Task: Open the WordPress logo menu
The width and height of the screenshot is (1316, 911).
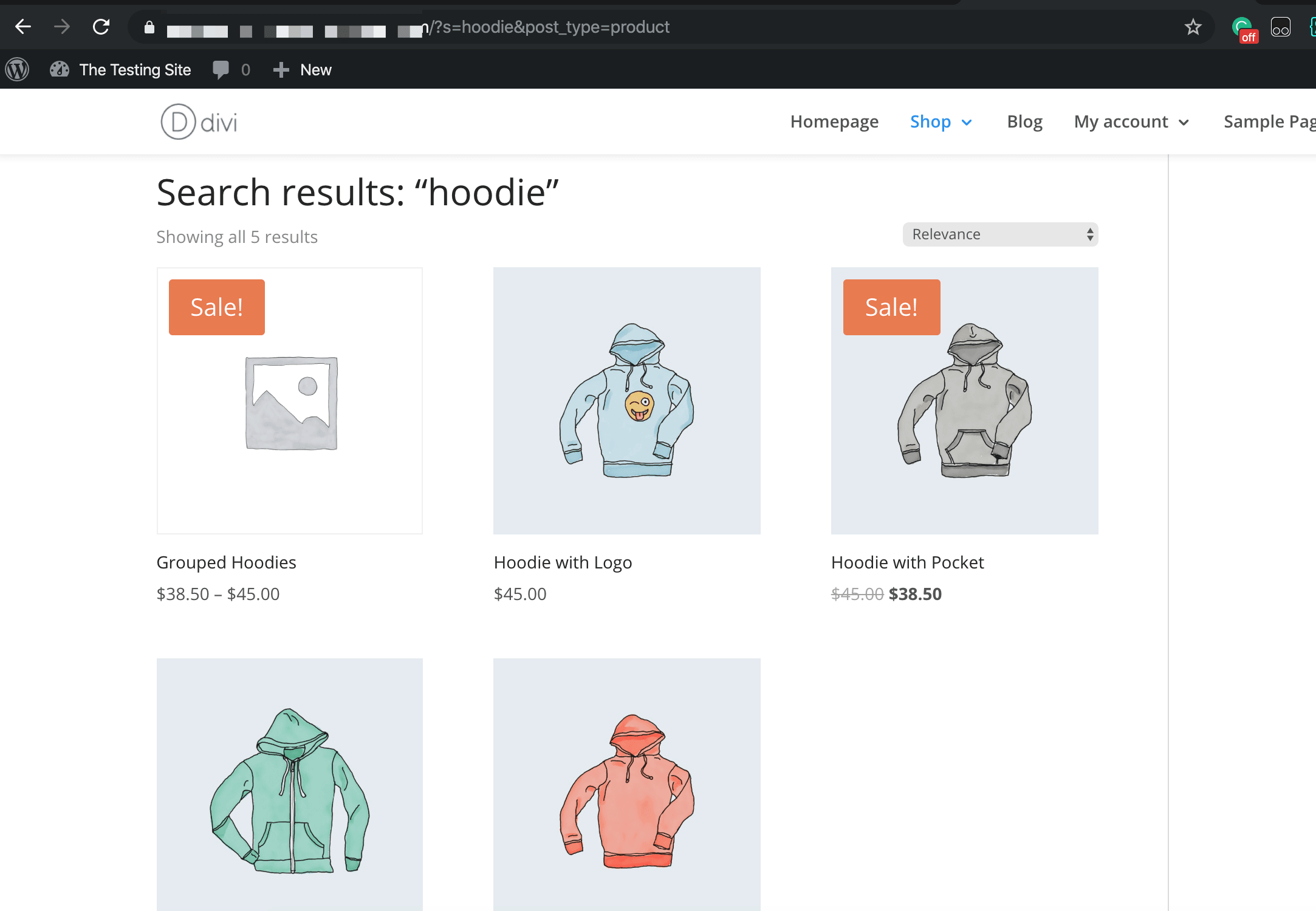Action: click(x=17, y=70)
